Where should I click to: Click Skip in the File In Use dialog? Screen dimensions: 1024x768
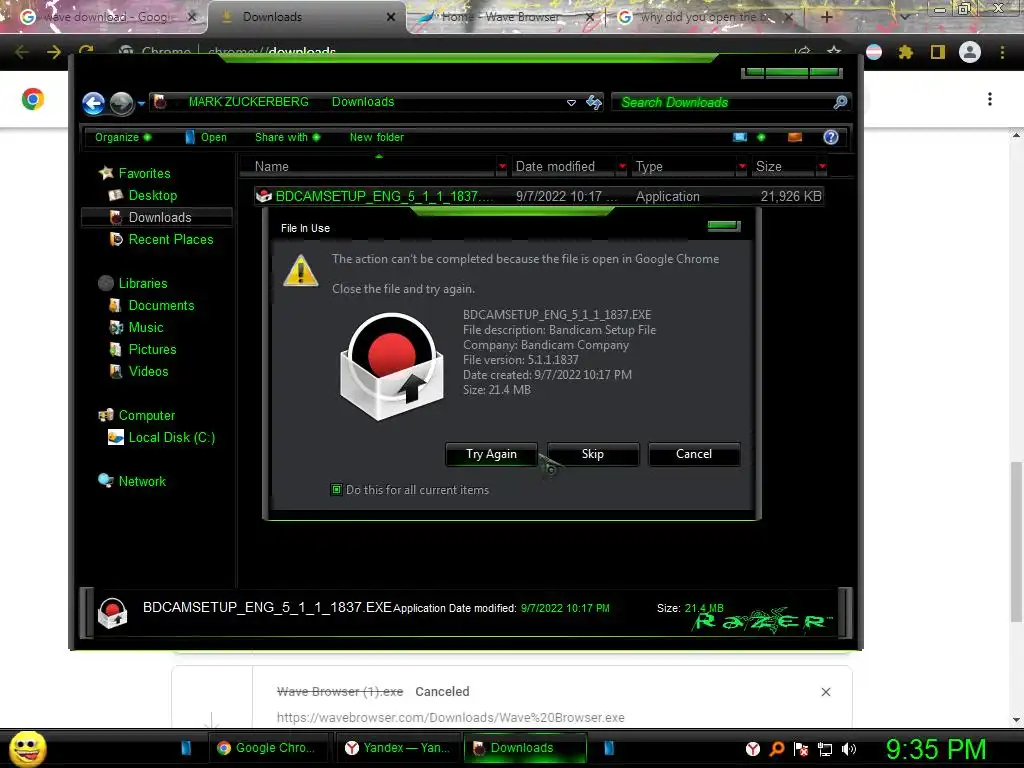(592, 455)
